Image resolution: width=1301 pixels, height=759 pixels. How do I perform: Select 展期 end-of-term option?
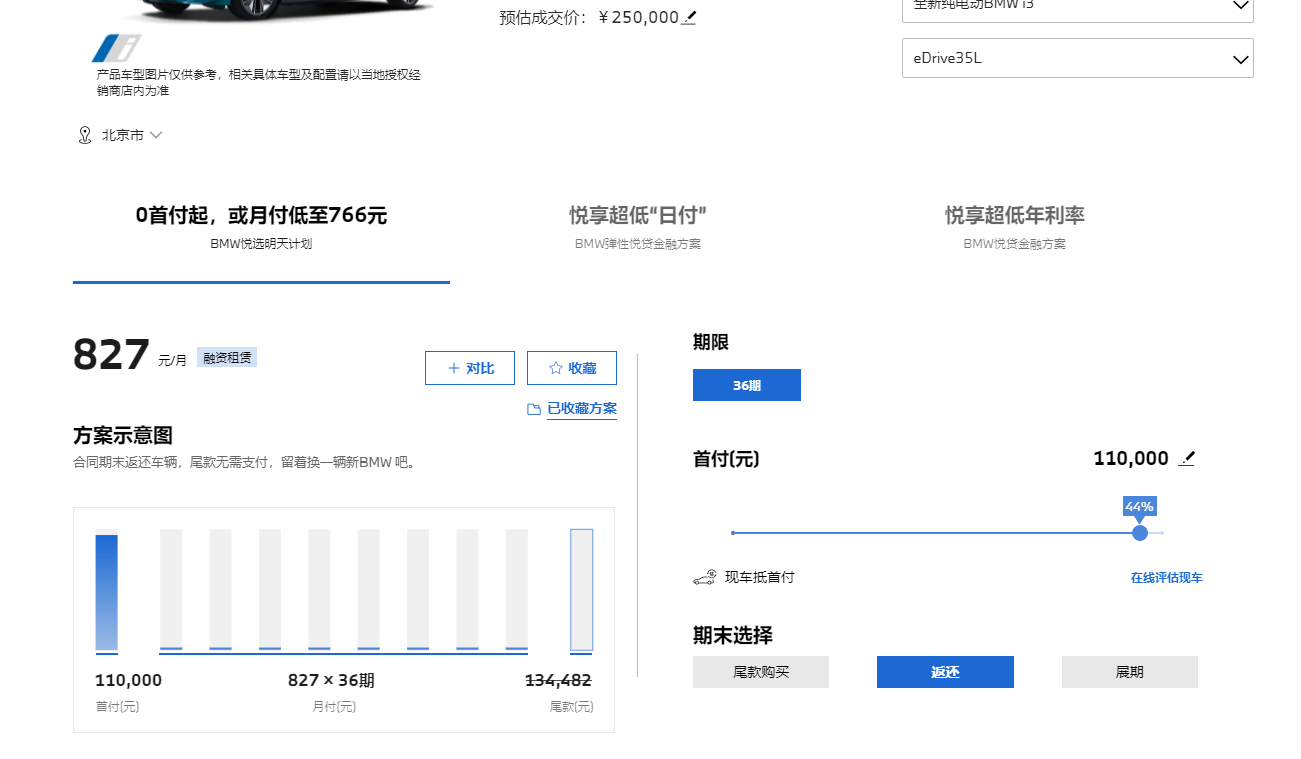pos(1130,672)
